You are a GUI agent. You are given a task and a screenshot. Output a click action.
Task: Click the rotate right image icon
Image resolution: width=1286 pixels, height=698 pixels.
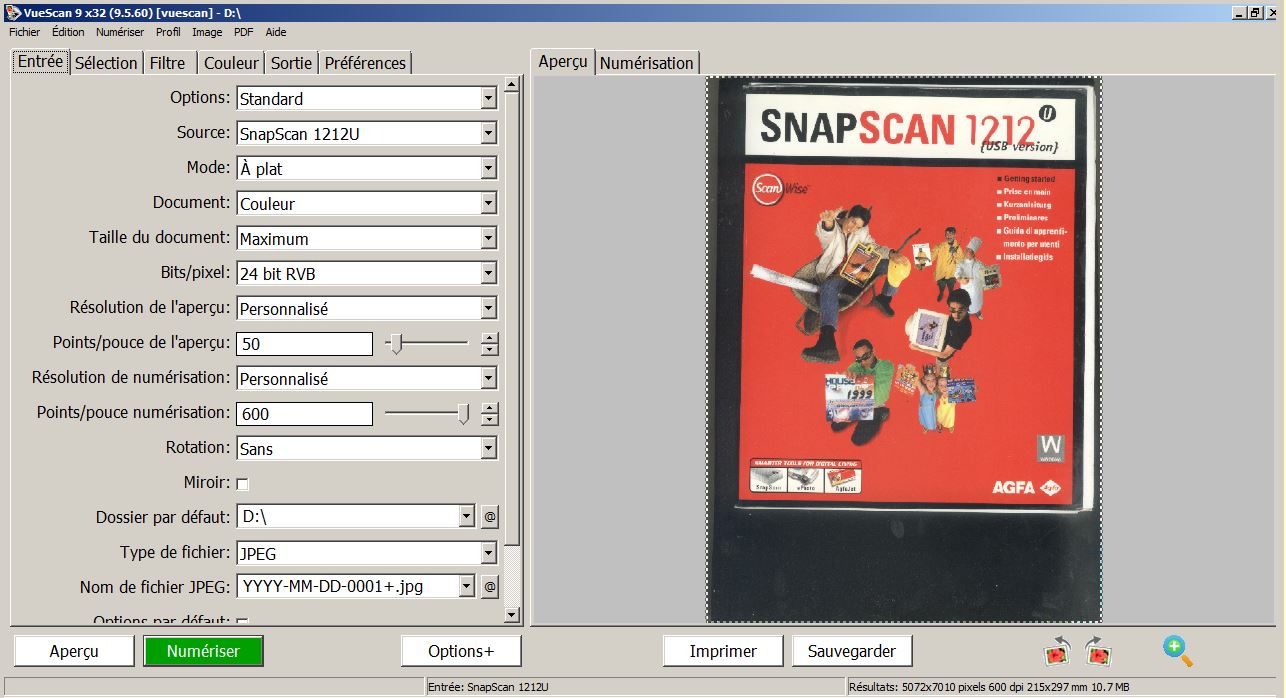[1098, 651]
